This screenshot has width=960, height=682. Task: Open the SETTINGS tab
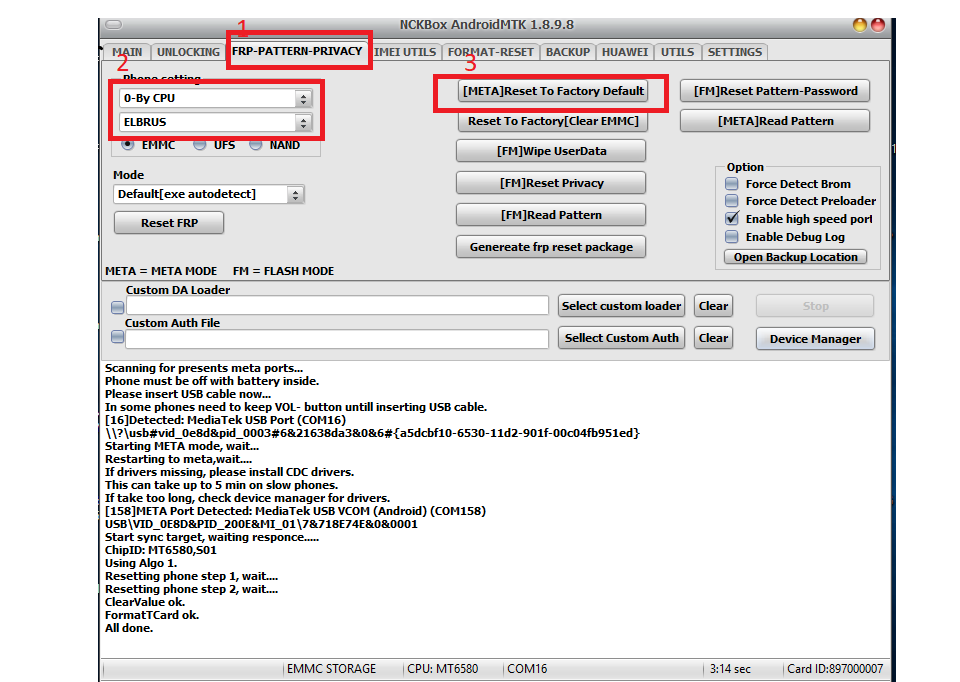tap(735, 52)
